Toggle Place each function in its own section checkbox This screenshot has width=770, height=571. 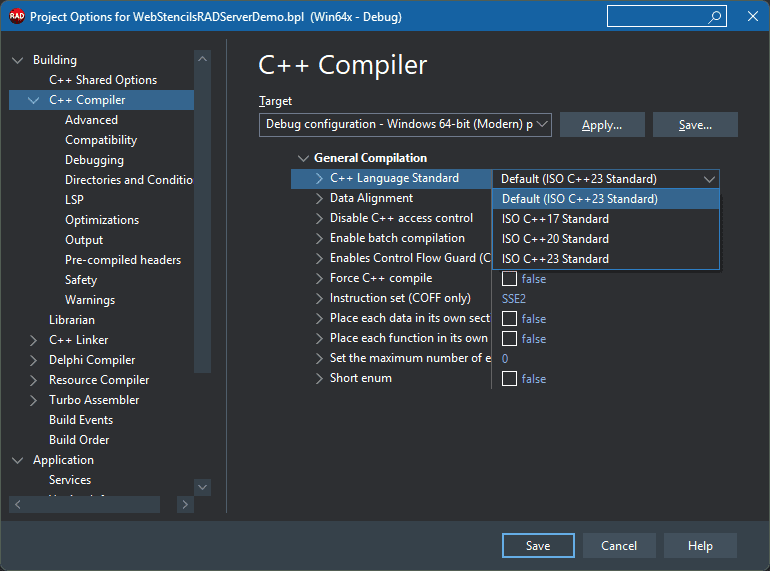pos(509,339)
